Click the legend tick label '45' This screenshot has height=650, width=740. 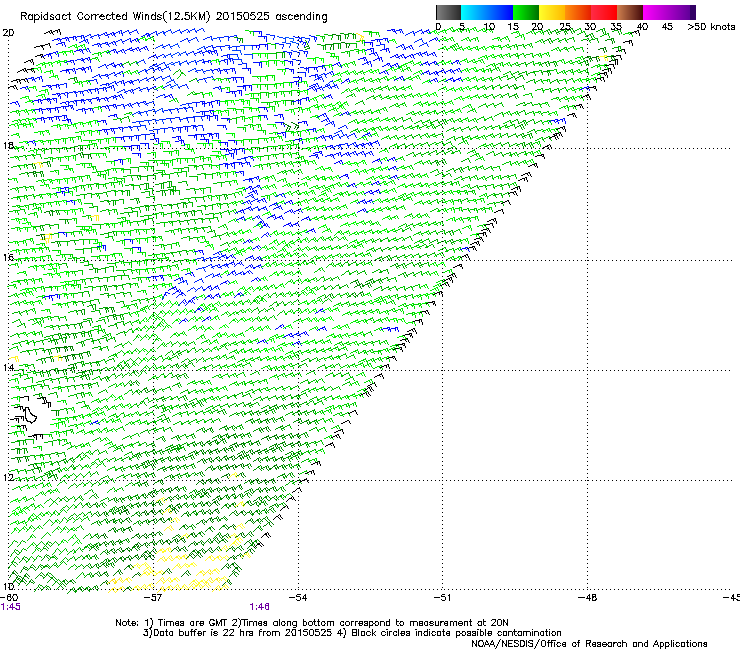click(x=667, y=26)
